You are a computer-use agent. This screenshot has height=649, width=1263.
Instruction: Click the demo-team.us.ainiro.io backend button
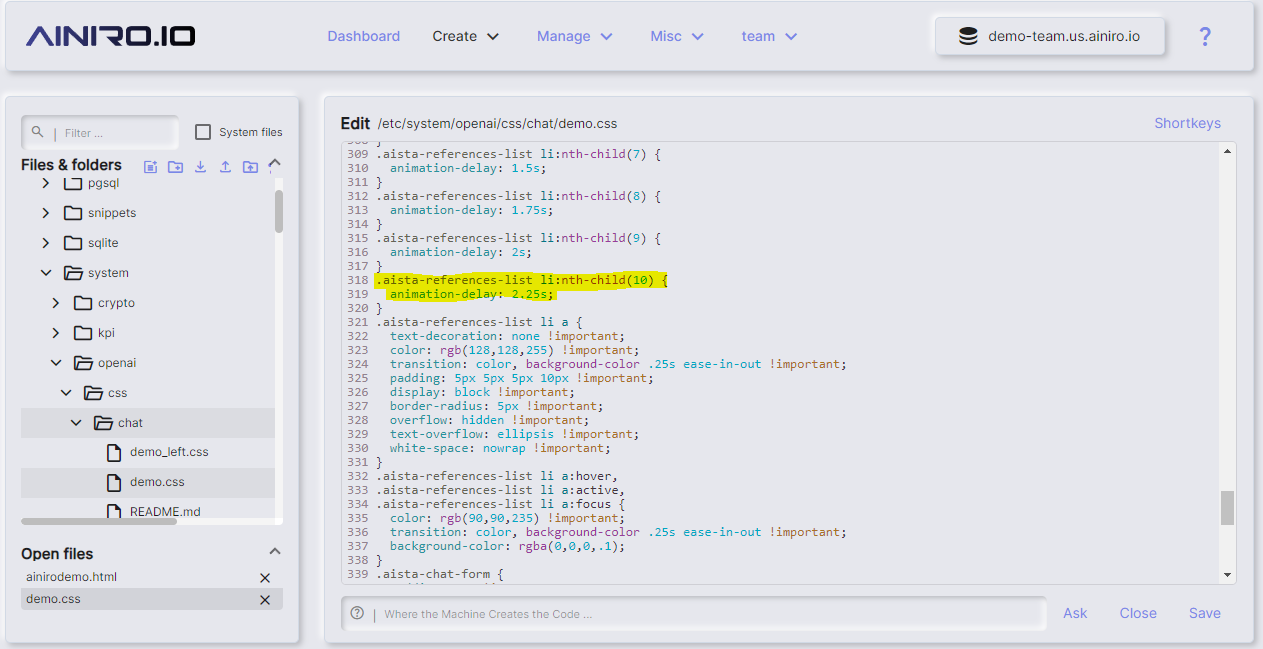click(1050, 36)
